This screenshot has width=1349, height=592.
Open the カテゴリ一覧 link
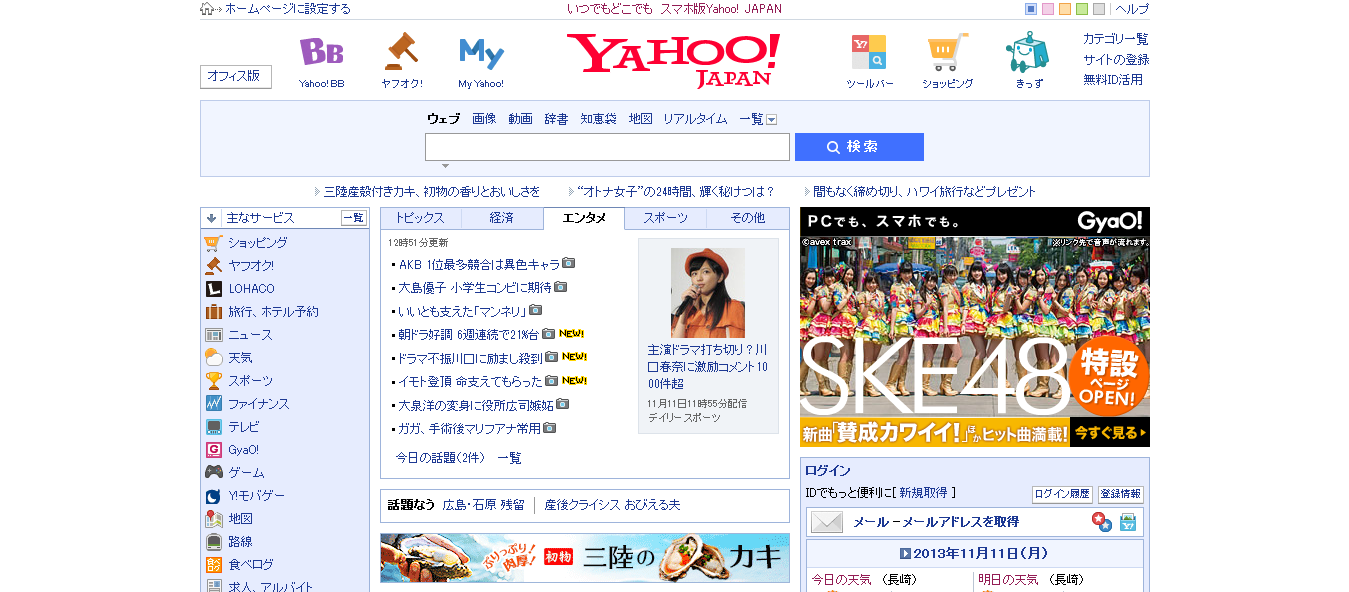coord(1116,39)
